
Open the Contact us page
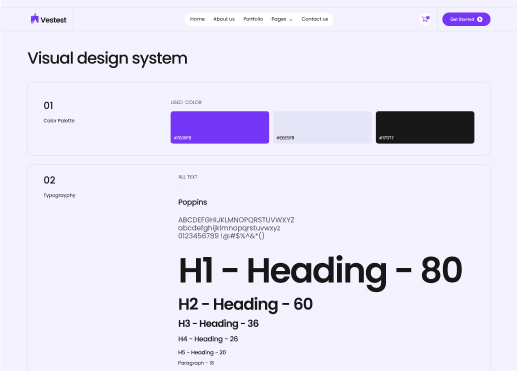click(315, 19)
